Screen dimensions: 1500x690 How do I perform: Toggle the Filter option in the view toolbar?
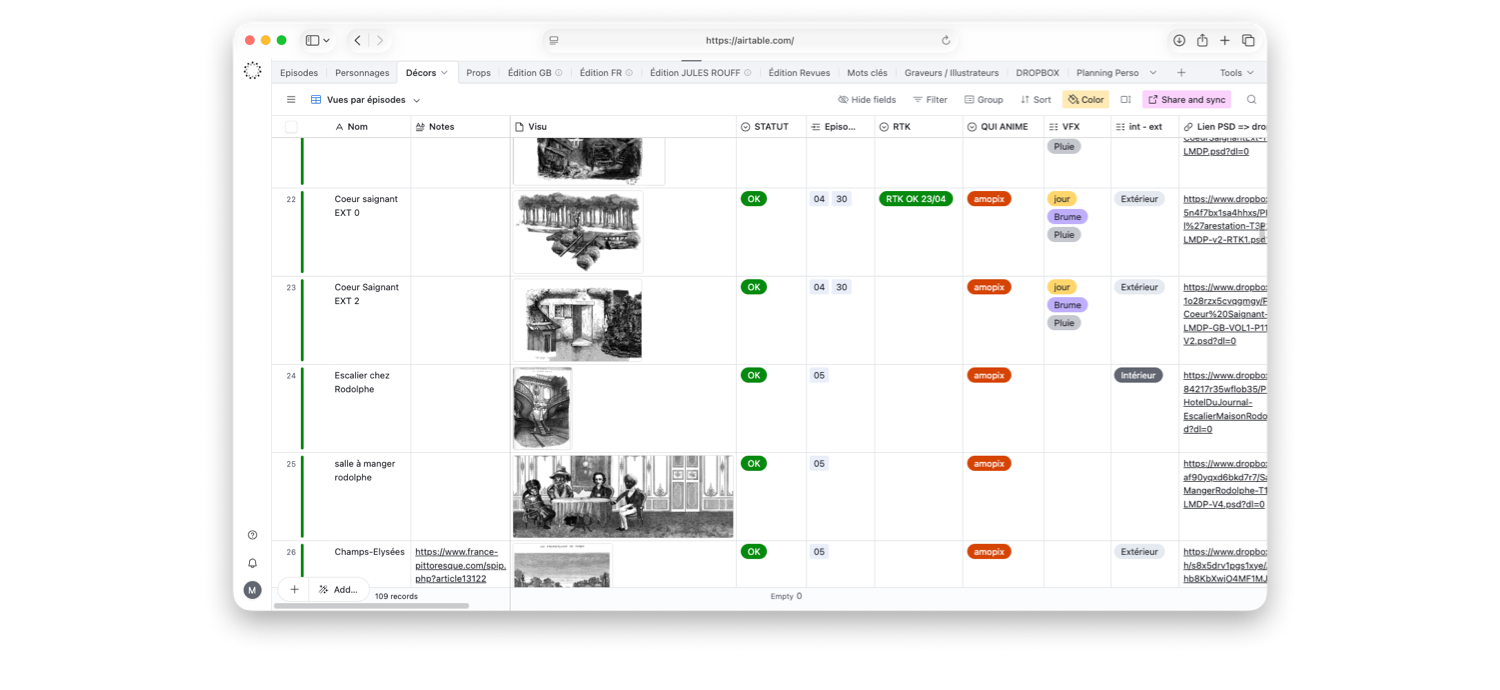point(929,100)
